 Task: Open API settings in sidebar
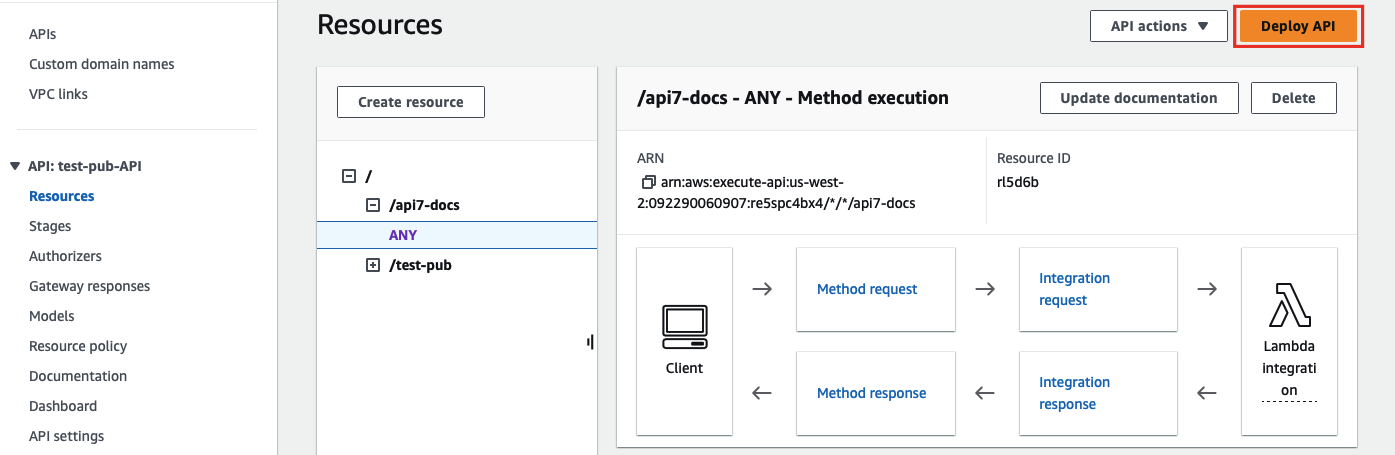click(66, 436)
